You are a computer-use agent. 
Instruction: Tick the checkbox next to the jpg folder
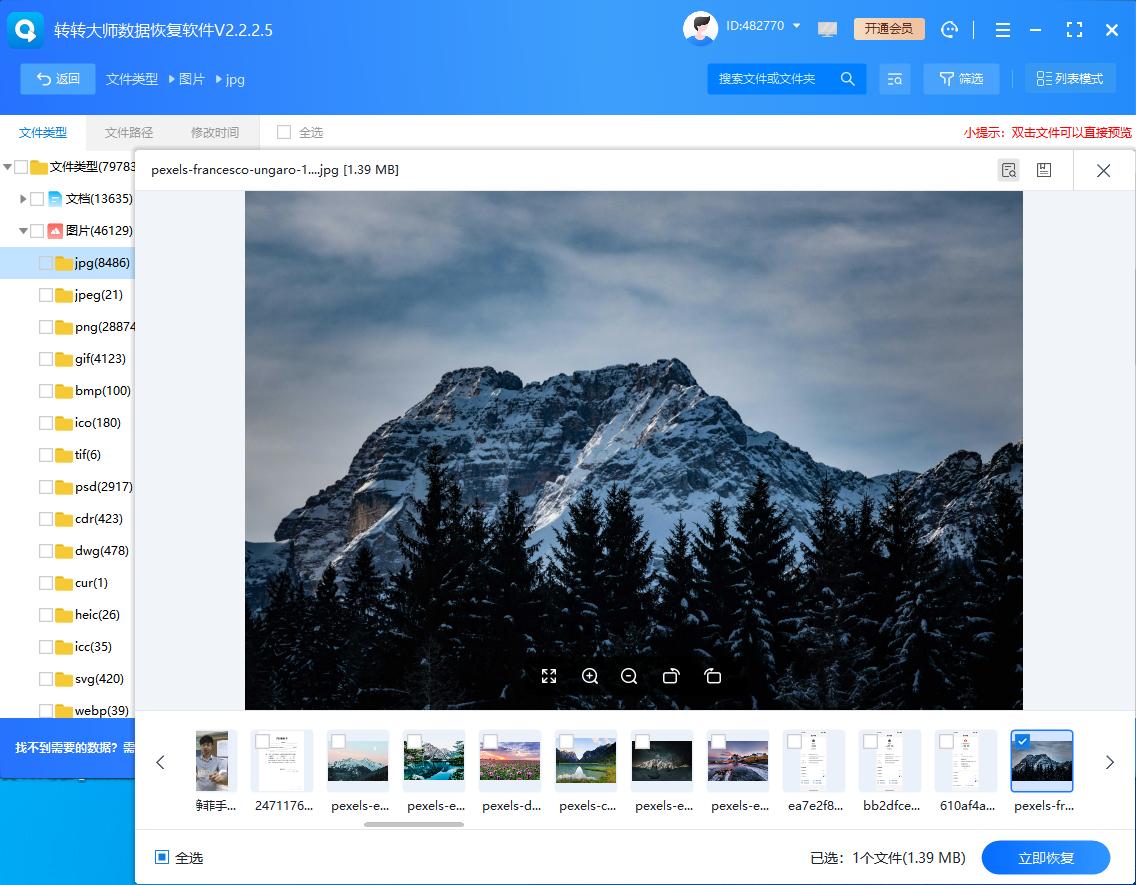pyautogui.click(x=44, y=262)
